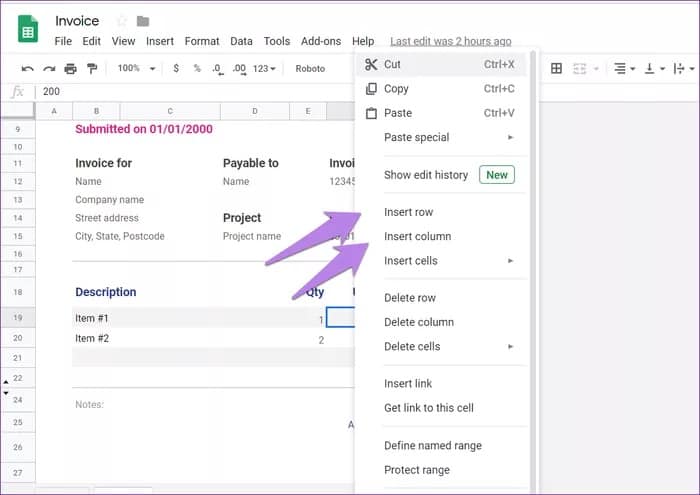Open the 'Last edit was 2 hours ago' link

coord(450,41)
